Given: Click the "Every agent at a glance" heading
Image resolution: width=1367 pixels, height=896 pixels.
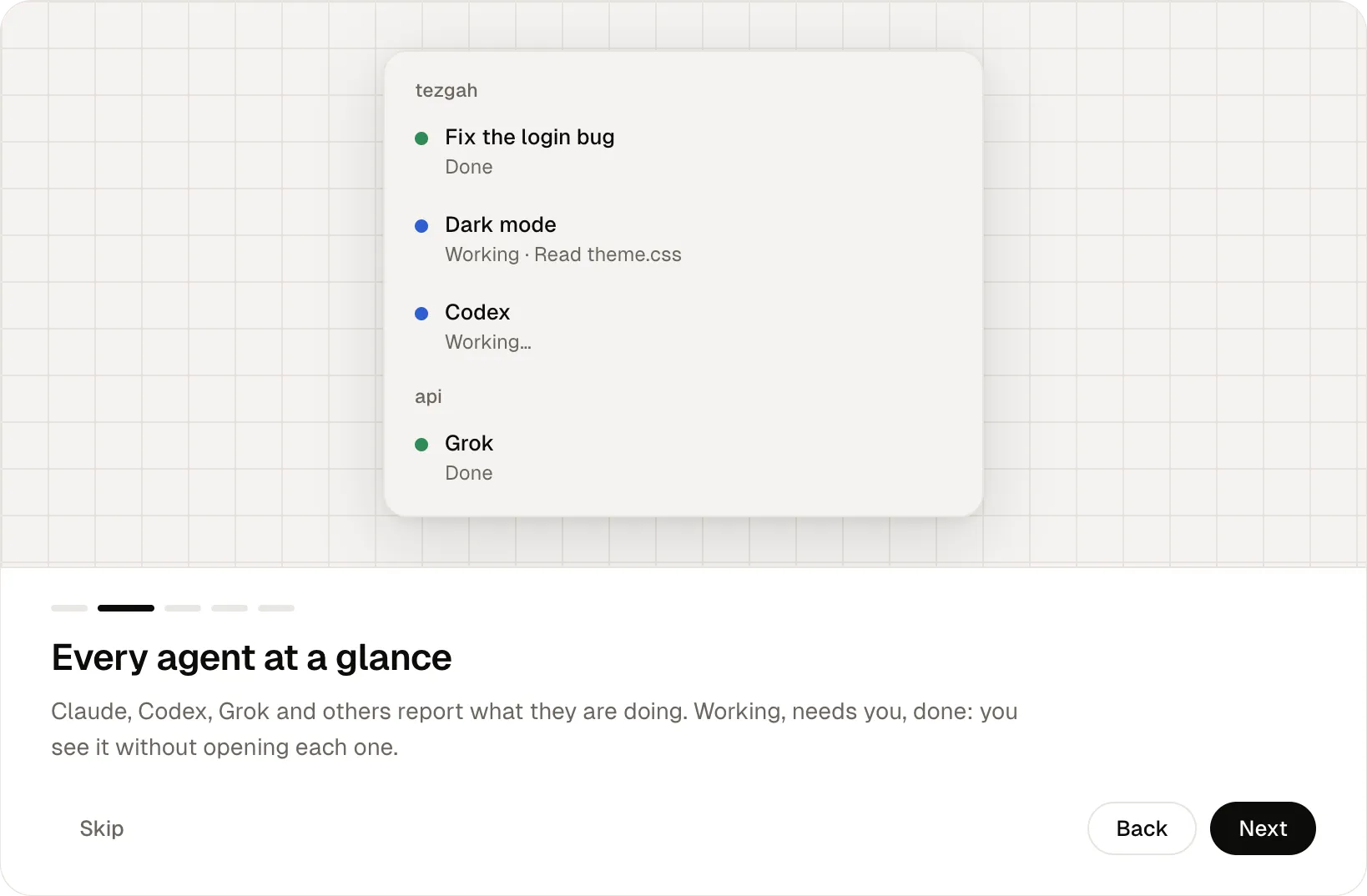Looking at the screenshot, I should (x=251, y=657).
